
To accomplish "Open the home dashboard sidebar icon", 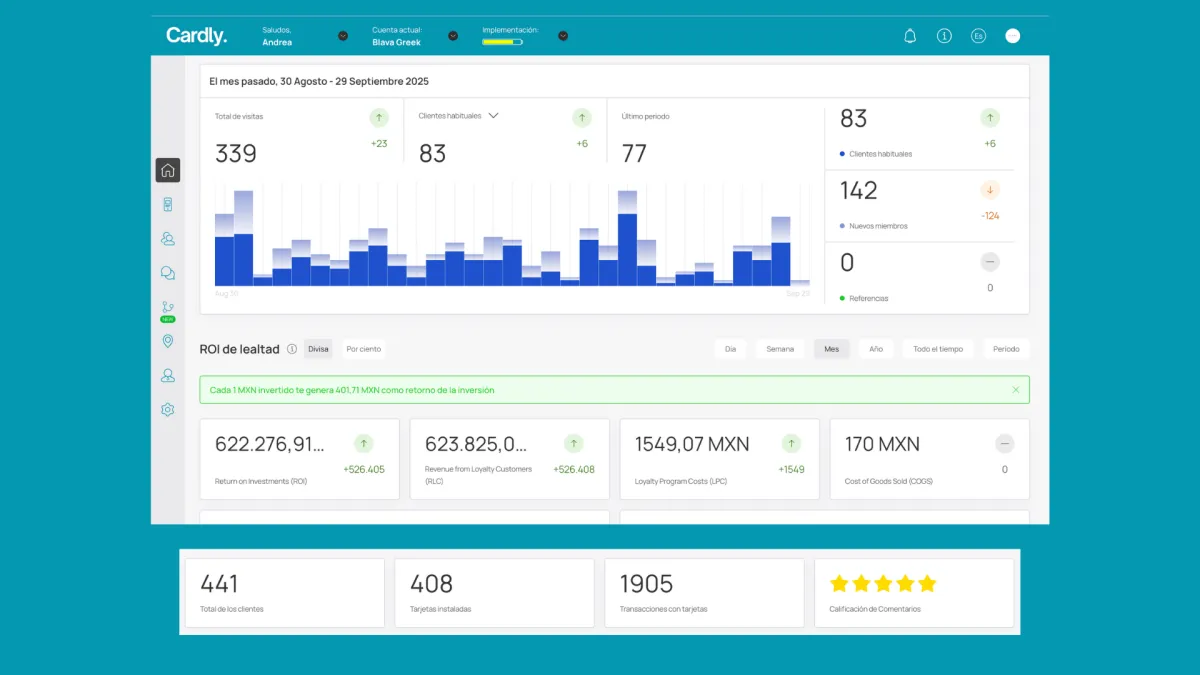I will (x=168, y=170).
